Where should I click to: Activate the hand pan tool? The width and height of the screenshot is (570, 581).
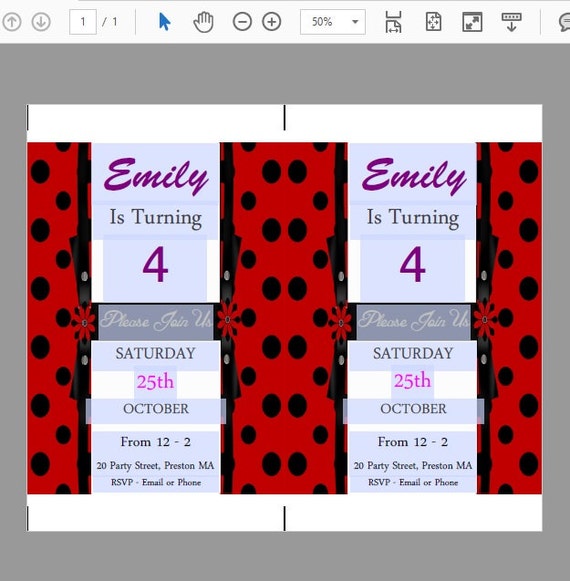coord(203,22)
